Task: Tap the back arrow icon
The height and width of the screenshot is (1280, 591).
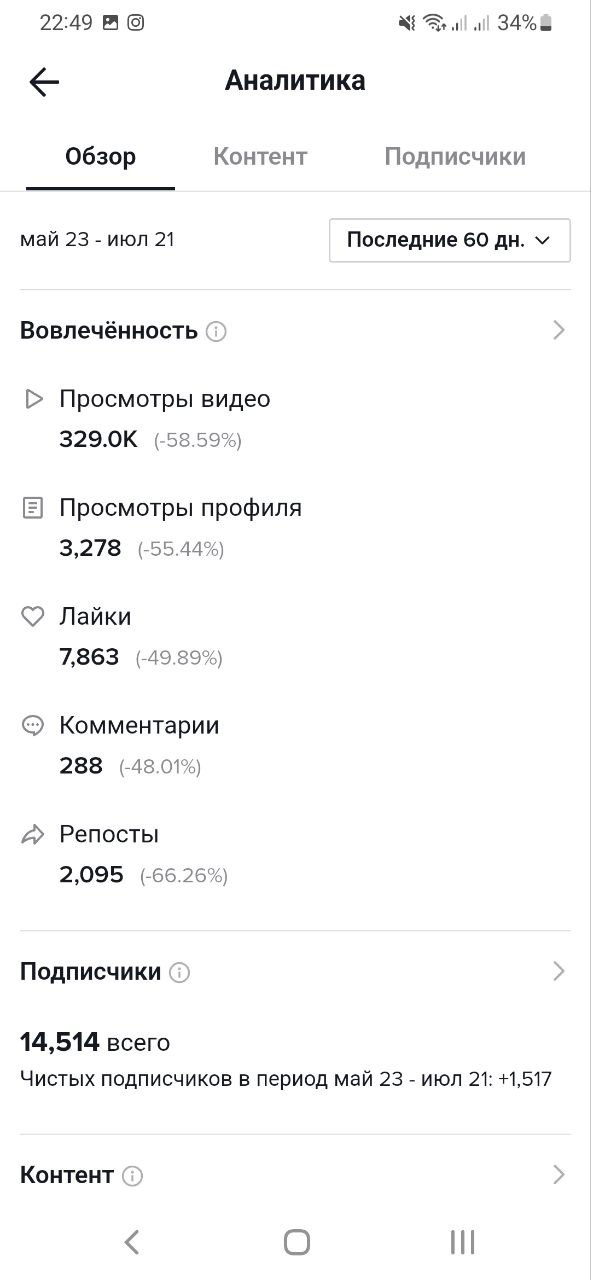Action: coord(44,82)
